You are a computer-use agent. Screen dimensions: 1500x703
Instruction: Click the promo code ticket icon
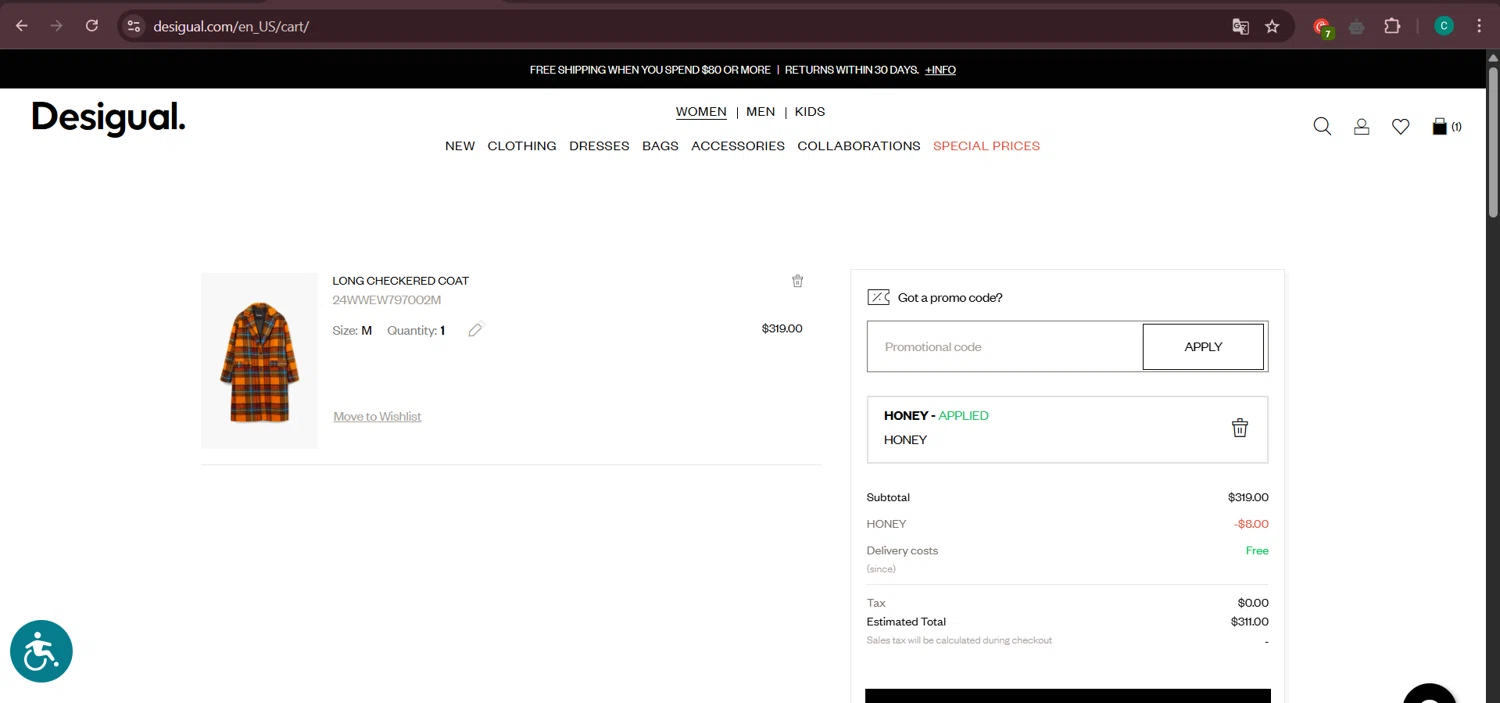tap(878, 297)
